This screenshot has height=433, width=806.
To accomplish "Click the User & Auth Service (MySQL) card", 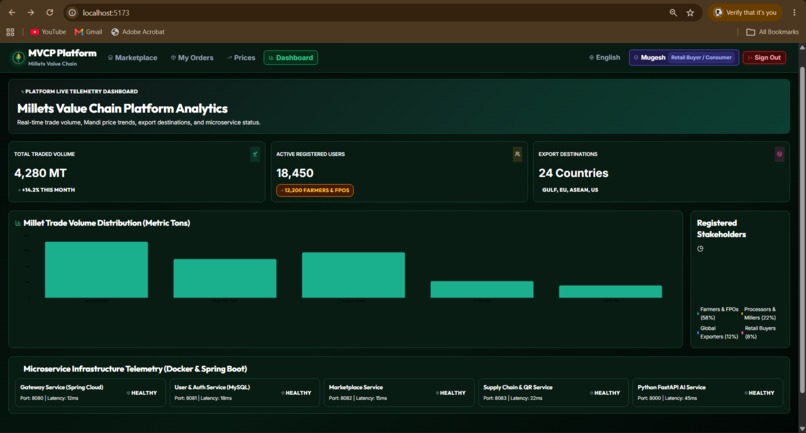I will (244, 392).
